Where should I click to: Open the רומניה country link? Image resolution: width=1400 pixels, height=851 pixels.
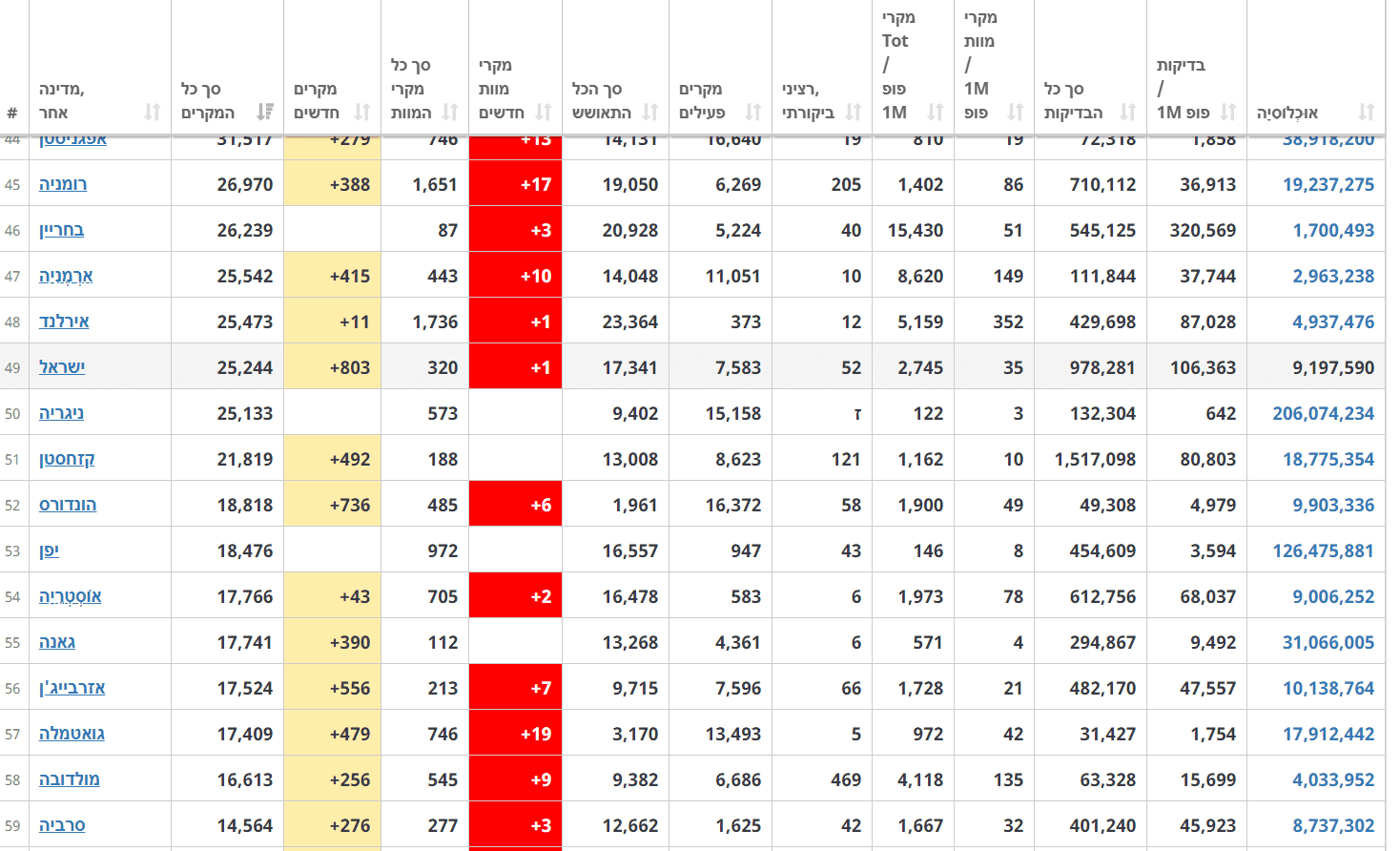[x=63, y=184]
